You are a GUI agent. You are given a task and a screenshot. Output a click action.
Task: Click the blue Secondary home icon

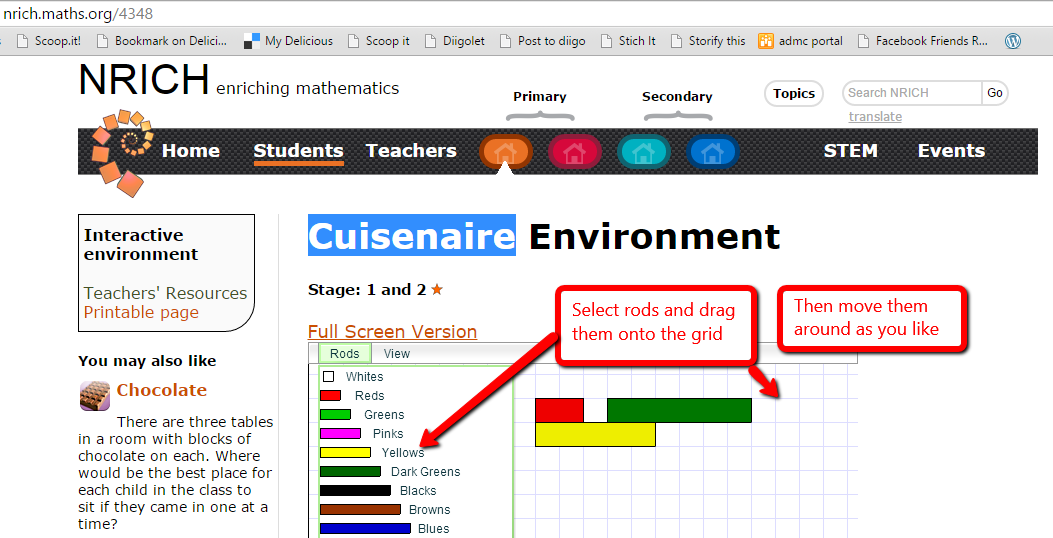(x=712, y=152)
